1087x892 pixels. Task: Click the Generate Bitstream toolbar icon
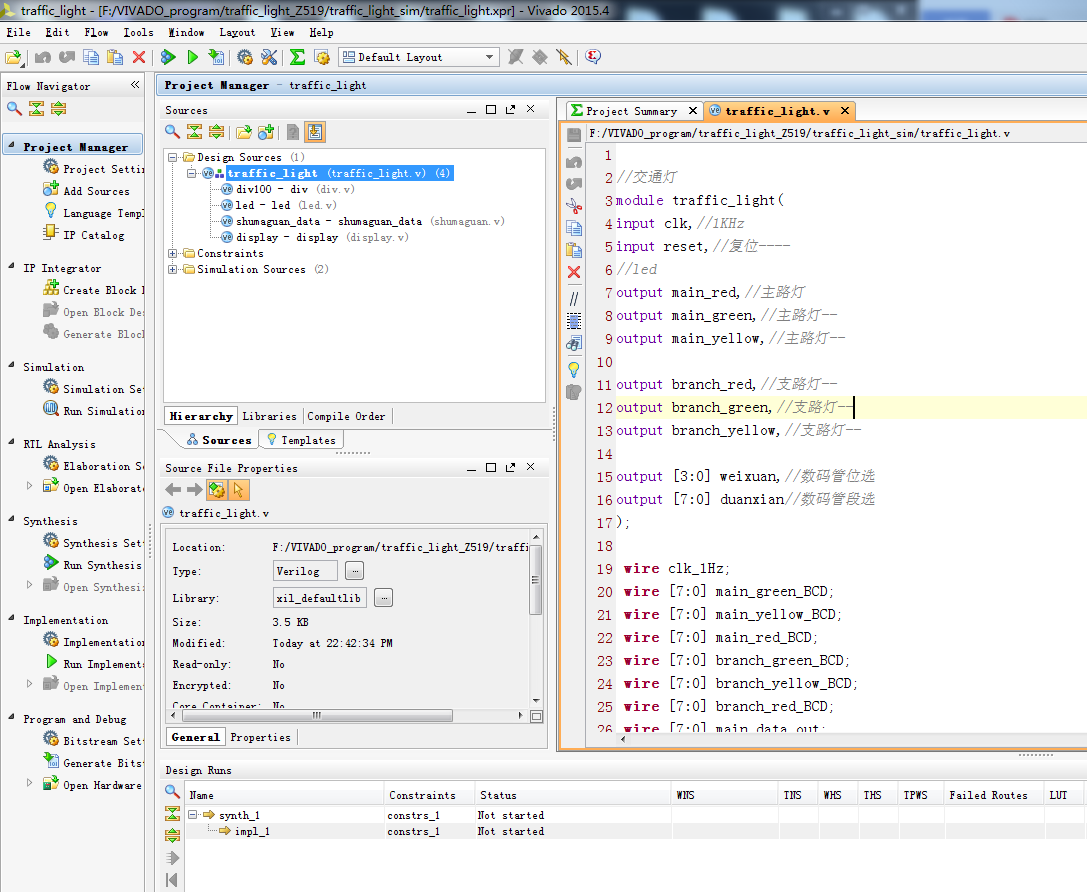pyautogui.click(x=216, y=57)
